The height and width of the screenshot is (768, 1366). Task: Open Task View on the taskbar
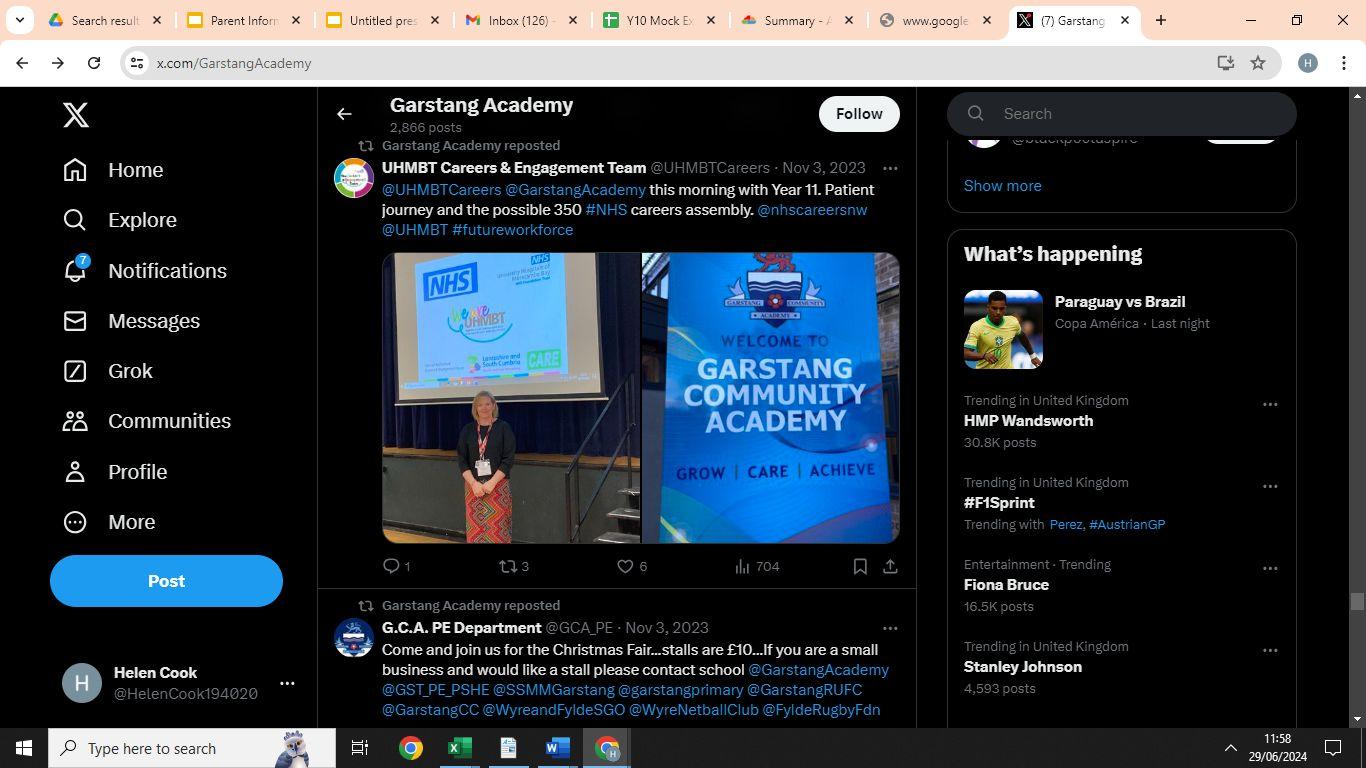pyautogui.click(x=360, y=748)
